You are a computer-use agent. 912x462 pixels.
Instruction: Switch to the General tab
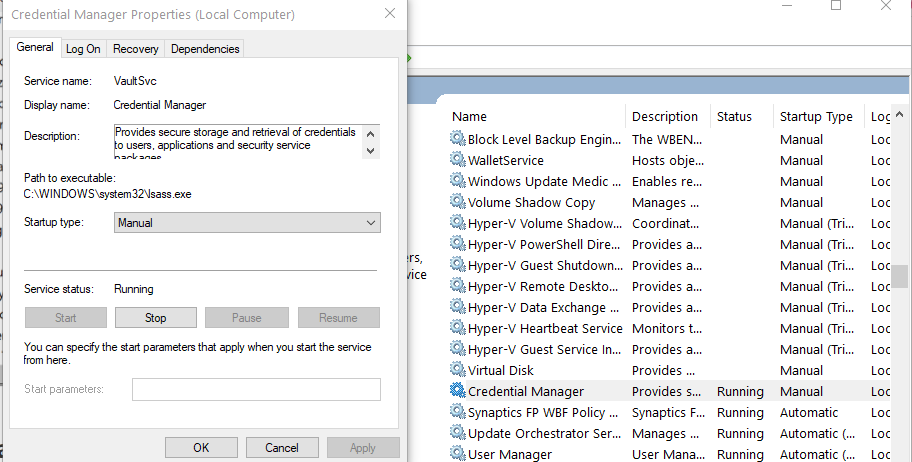(x=35, y=47)
